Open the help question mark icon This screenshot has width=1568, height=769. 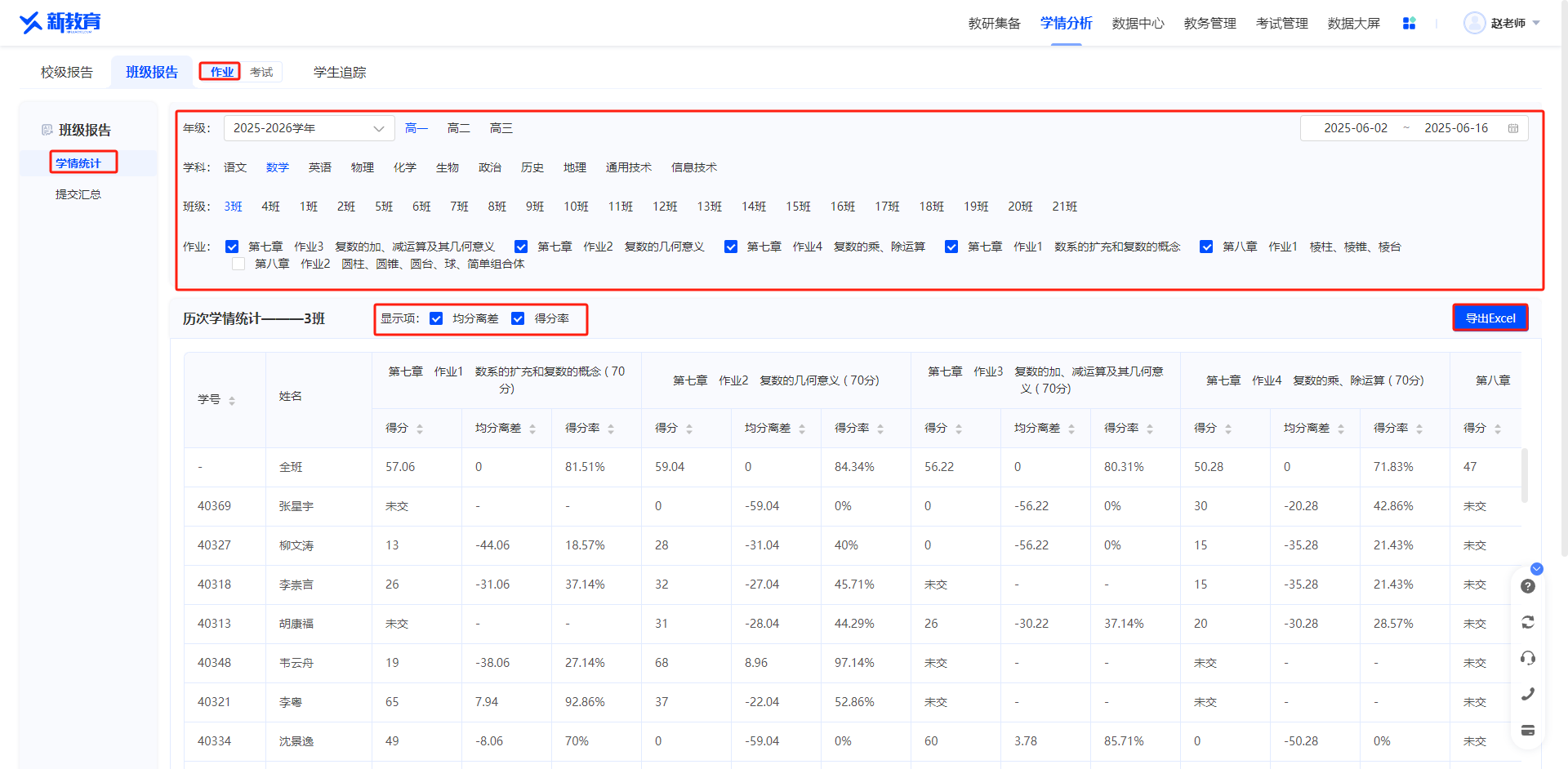pyautogui.click(x=1528, y=586)
